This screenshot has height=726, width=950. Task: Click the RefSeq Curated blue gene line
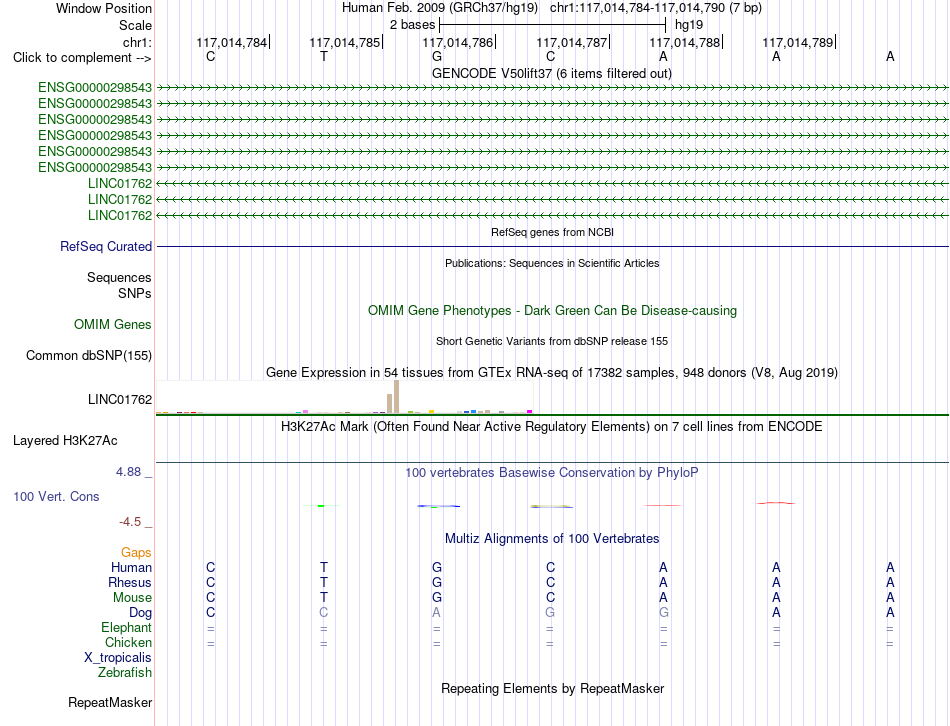tap(552, 247)
